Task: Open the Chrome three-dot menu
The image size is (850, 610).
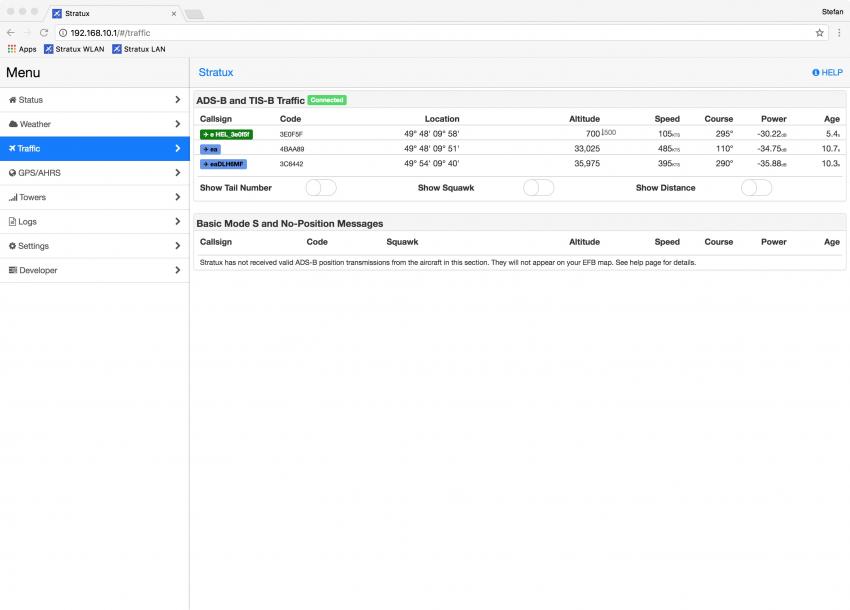Action: click(839, 33)
